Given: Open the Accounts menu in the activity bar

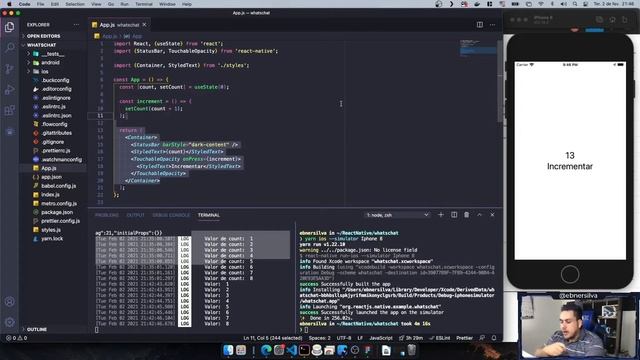Looking at the screenshot, I should click(9, 302).
